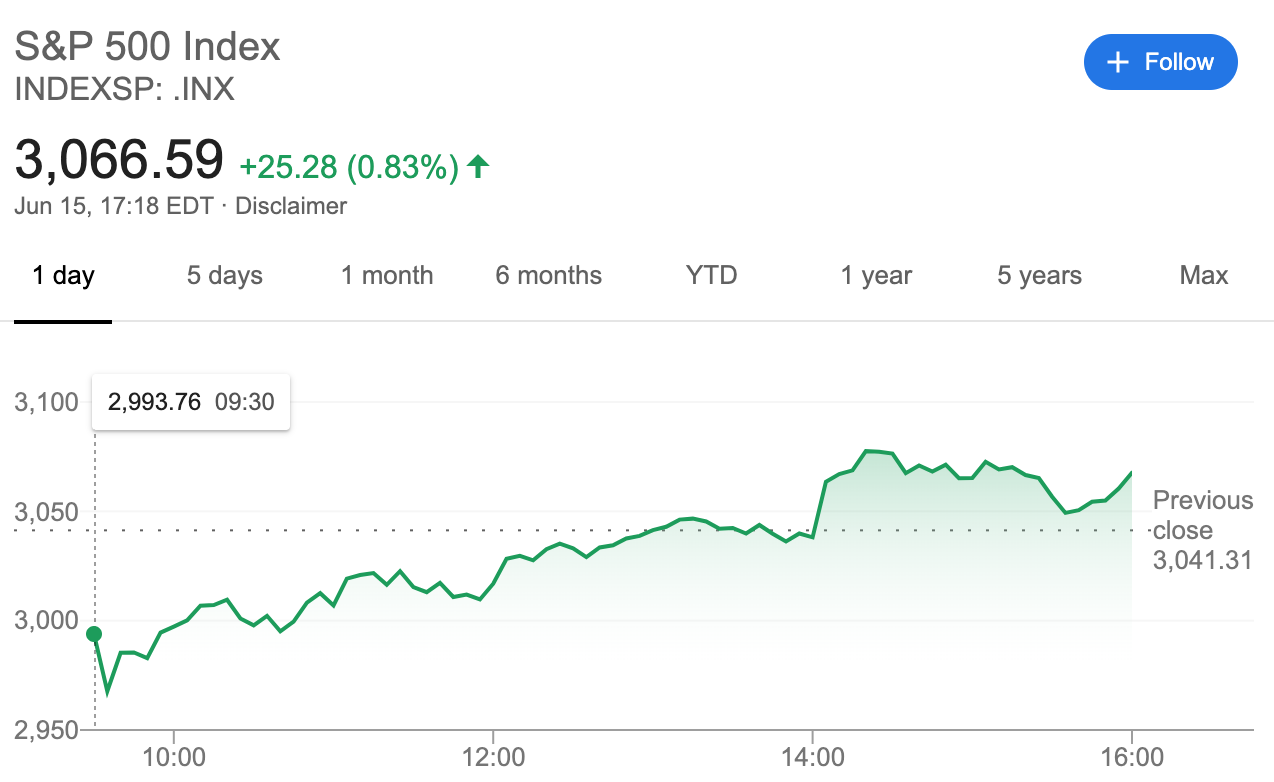Open the Max range tab
Screen dimensions: 1274x782
click(x=1204, y=276)
